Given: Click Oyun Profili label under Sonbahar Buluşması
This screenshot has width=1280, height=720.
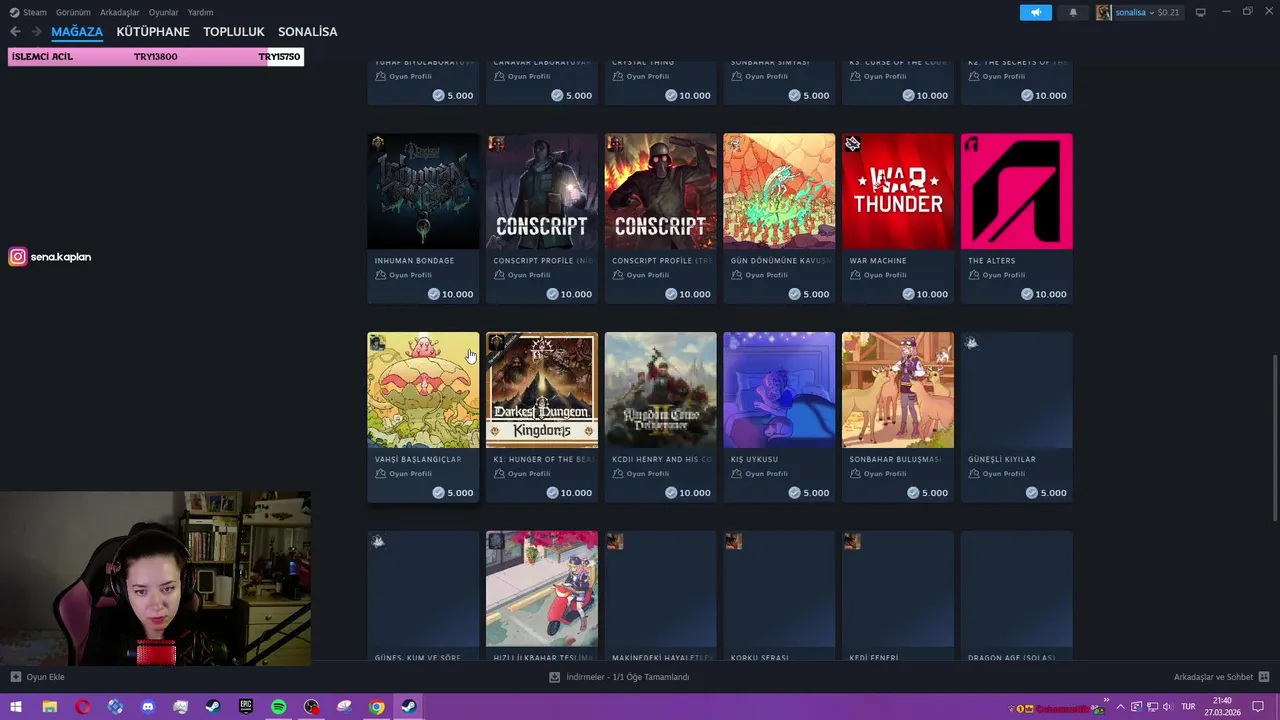Looking at the screenshot, I should point(879,474).
